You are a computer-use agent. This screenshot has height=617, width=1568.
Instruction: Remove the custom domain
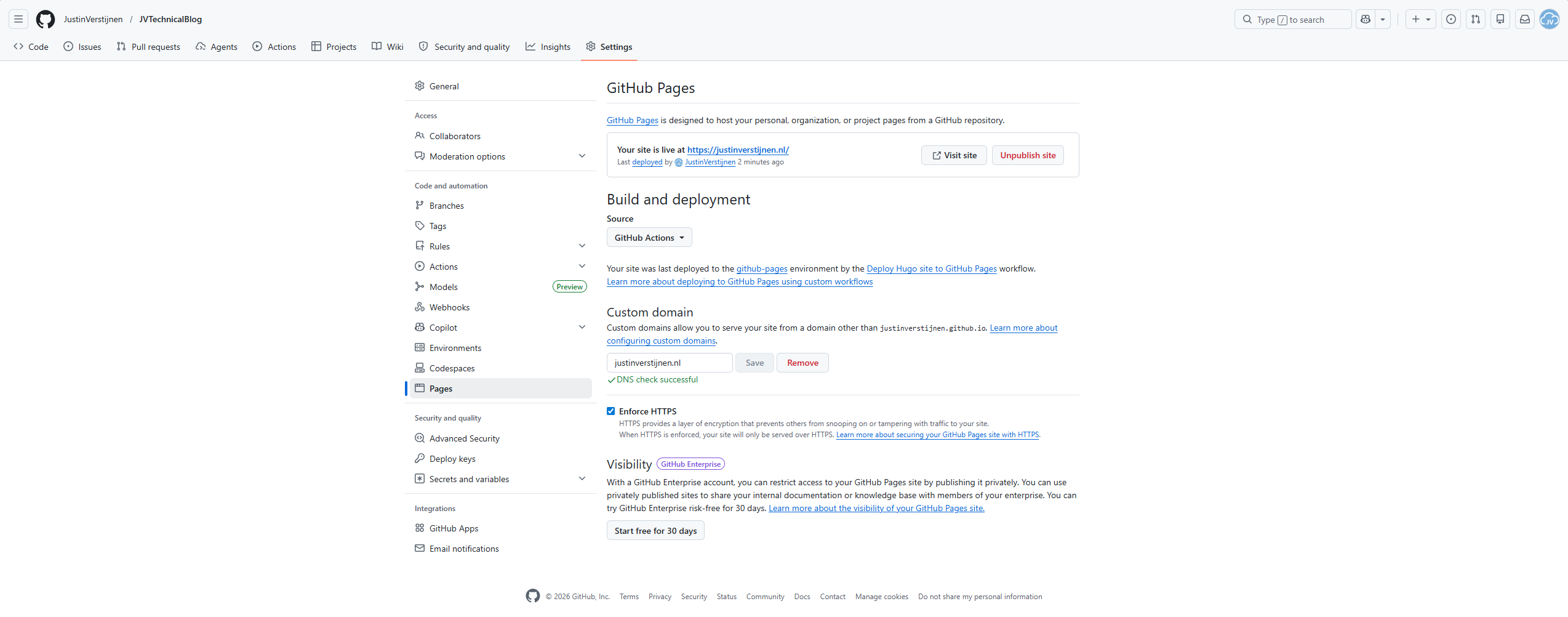tap(802, 363)
